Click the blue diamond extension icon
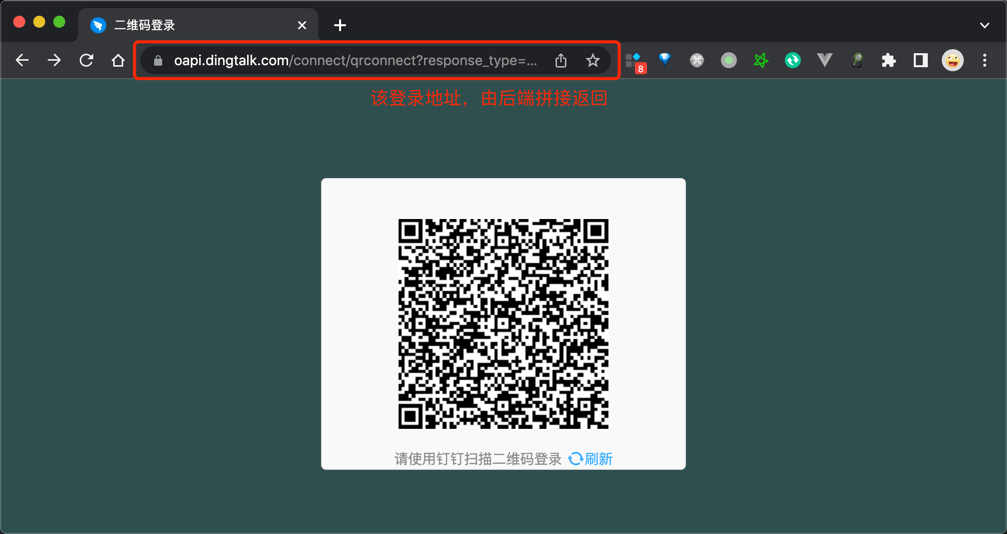The height and width of the screenshot is (534, 1007). pyautogui.click(x=665, y=60)
